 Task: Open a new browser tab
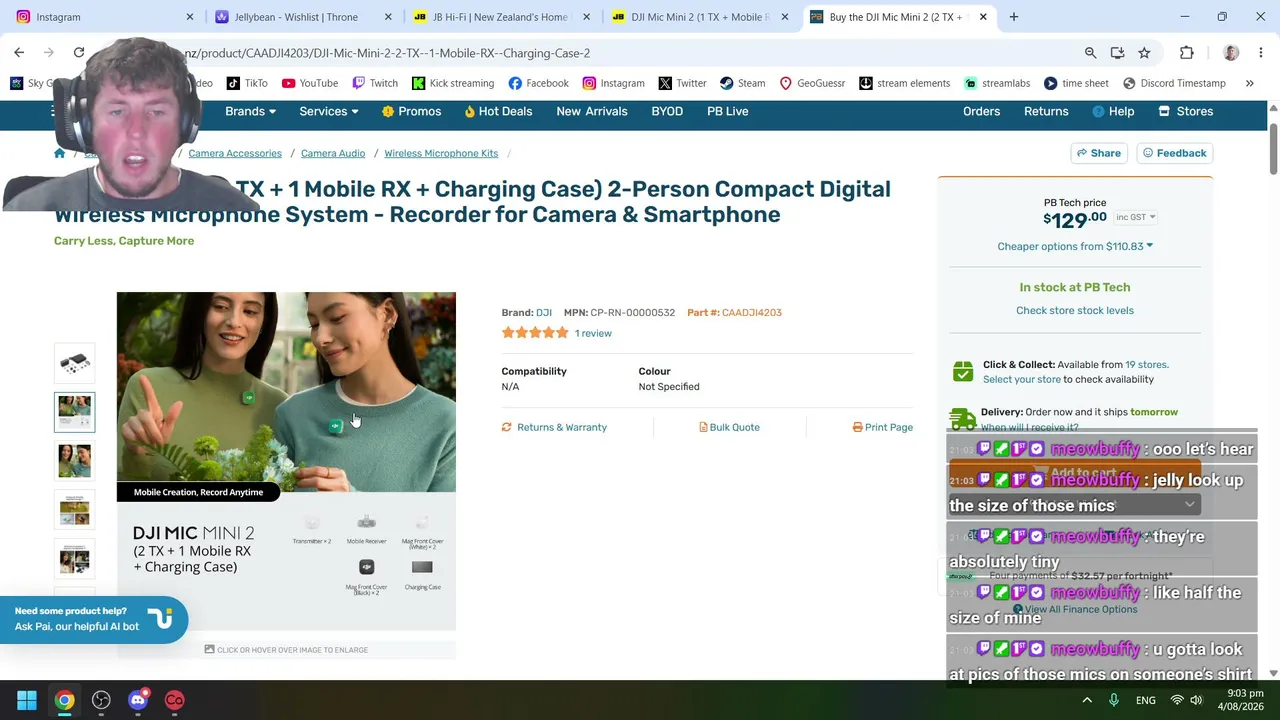[x=1014, y=17]
